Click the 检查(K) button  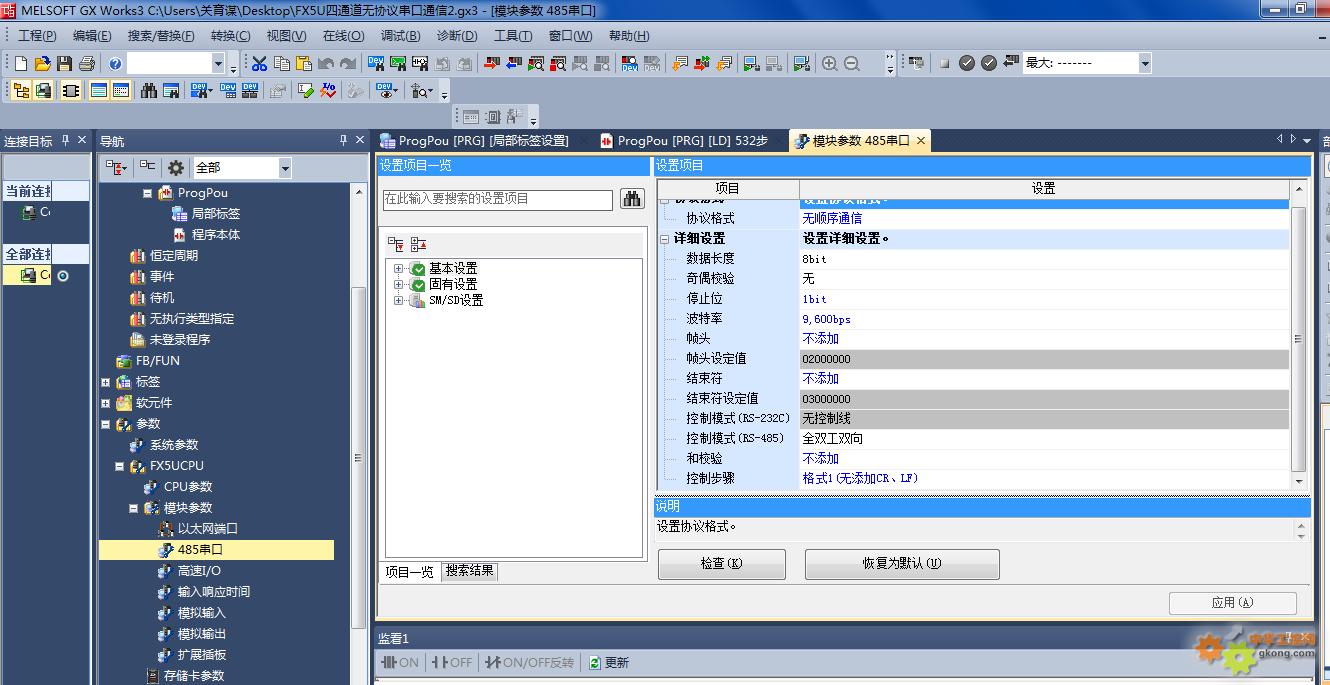coord(721,564)
